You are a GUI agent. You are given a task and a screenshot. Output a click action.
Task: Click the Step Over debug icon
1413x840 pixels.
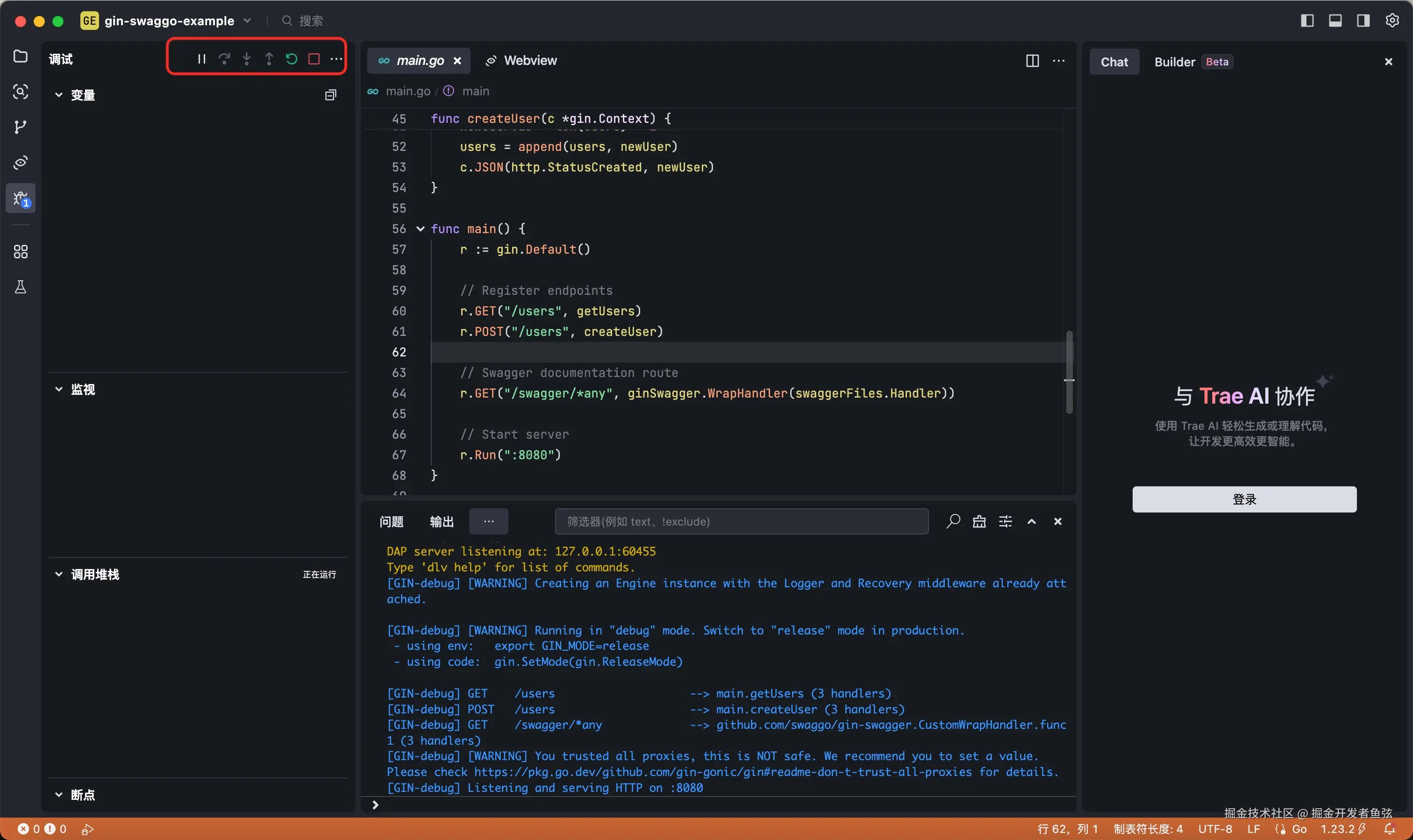pyautogui.click(x=224, y=59)
